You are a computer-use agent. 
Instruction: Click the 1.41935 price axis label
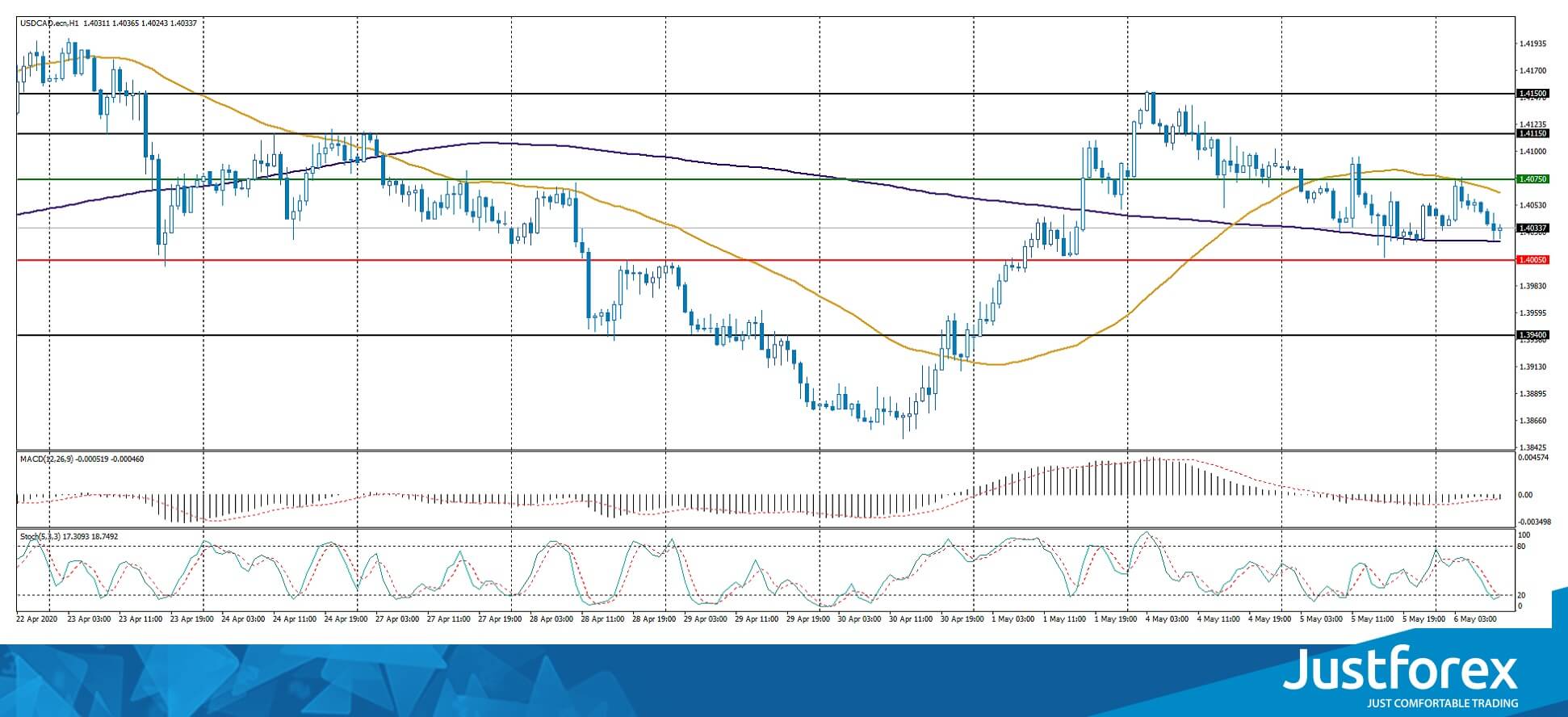pyautogui.click(x=1532, y=44)
